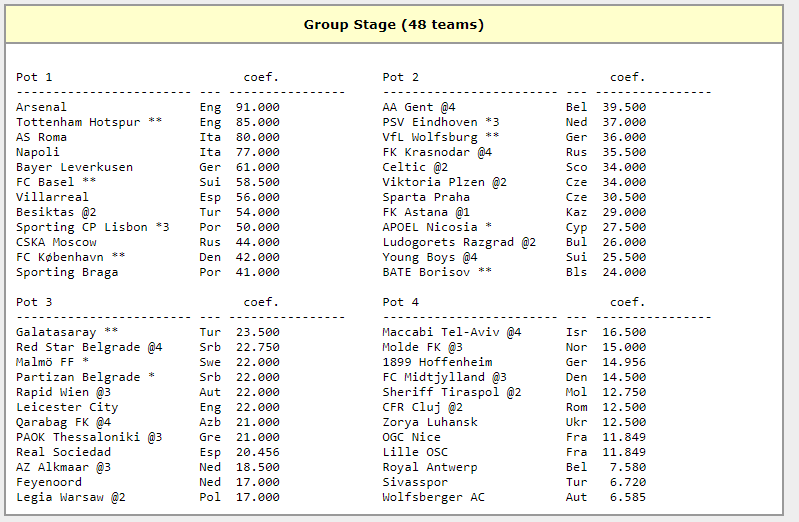
Task: Click Sparta Praha team name
Action: pos(426,197)
